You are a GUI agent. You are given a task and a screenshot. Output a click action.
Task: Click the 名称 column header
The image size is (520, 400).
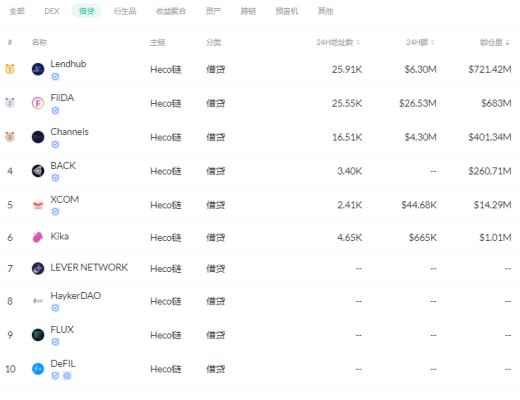(39, 42)
